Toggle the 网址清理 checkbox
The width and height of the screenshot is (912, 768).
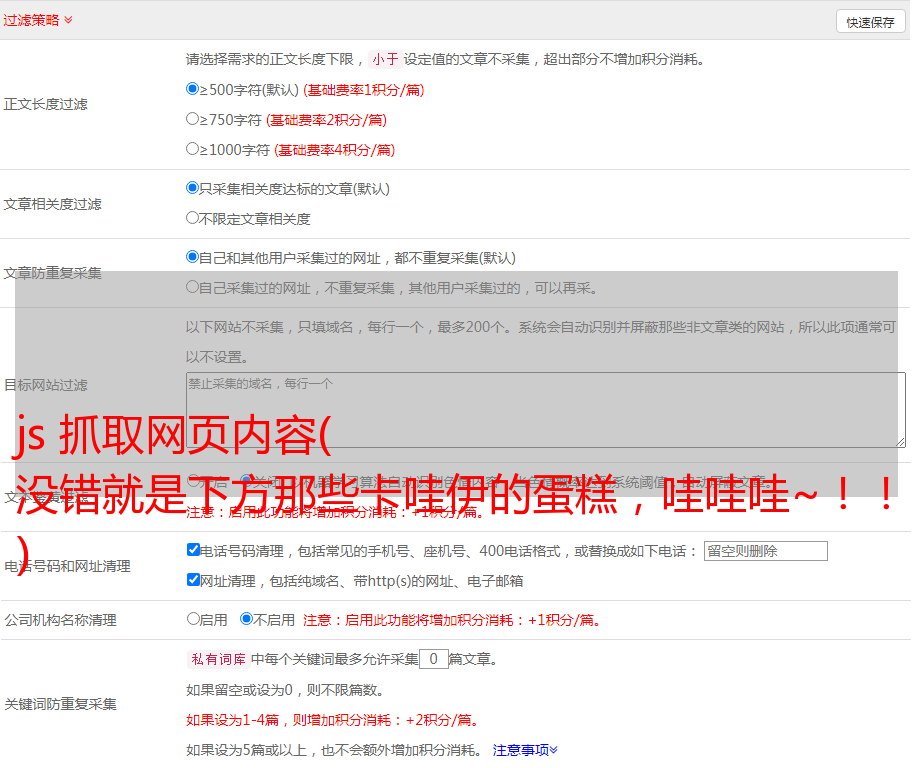tap(194, 580)
